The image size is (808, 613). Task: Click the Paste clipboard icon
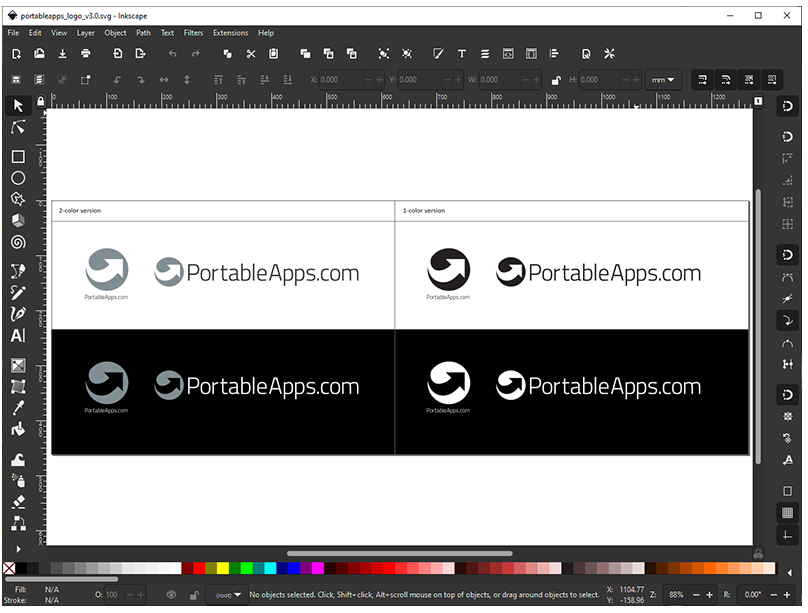click(x=274, y=54)
